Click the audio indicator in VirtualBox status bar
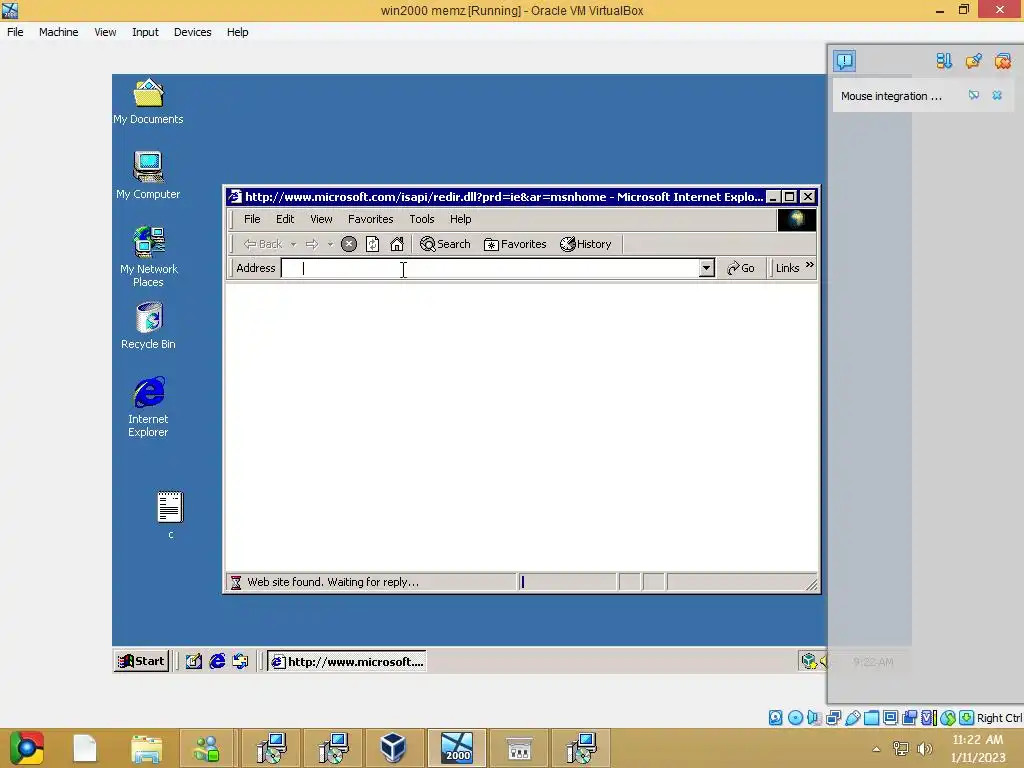1024x768 pixels. 814,718
